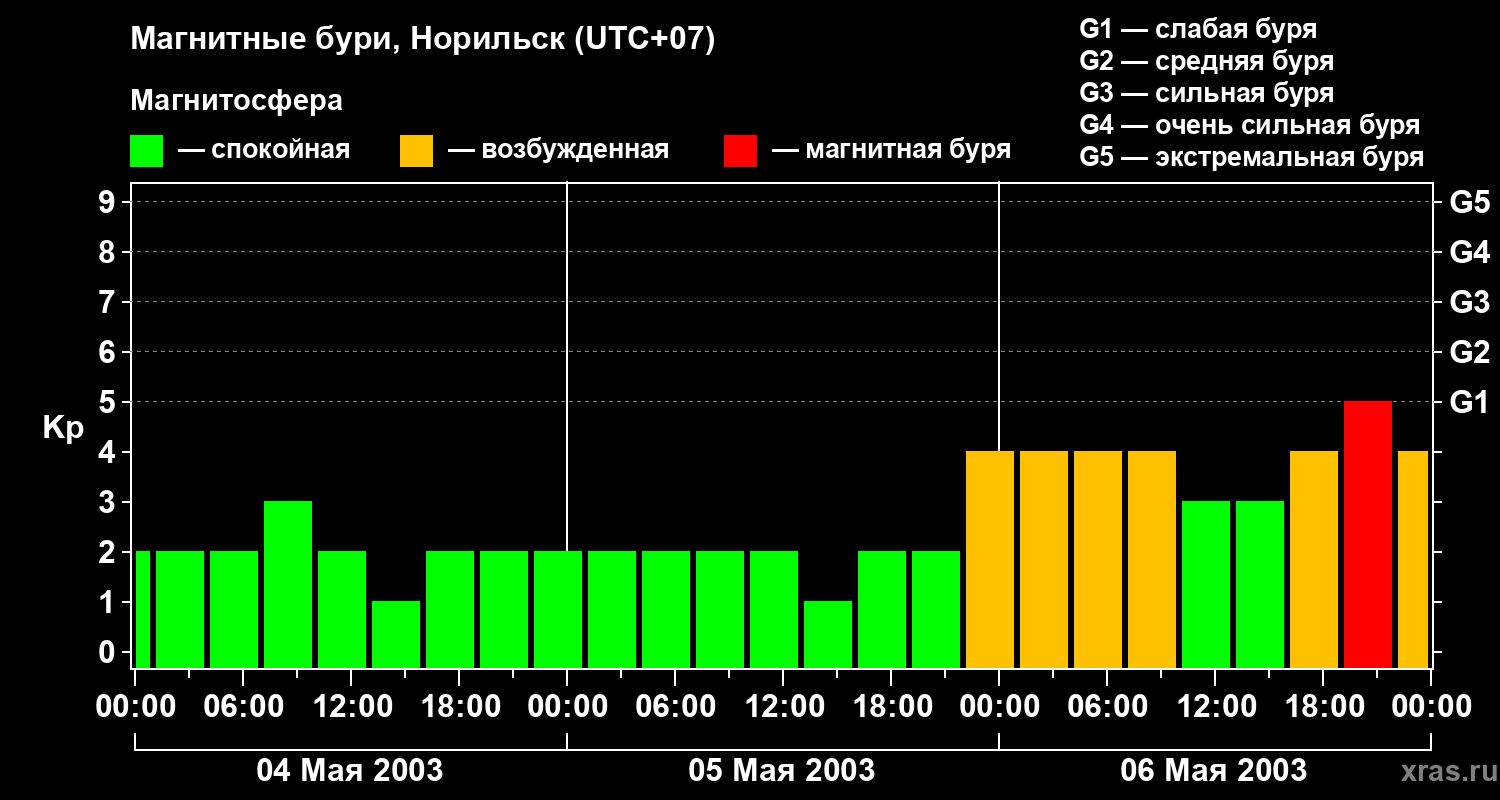Click the narrow orange bar after the red bar
This screenshot has height=800, width=1500.
point(1413,559)
